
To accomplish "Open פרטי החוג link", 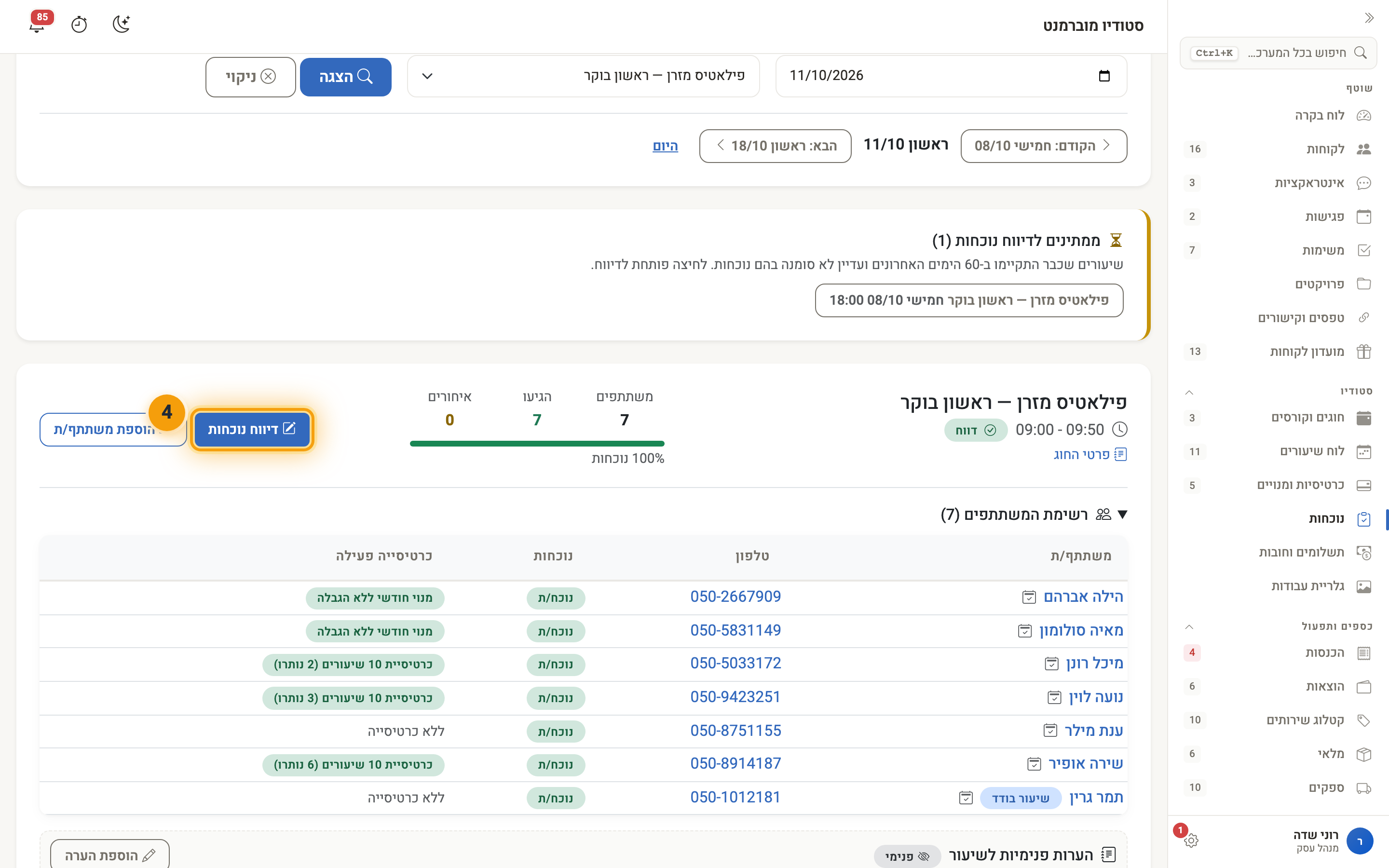I will point(1090,455).
